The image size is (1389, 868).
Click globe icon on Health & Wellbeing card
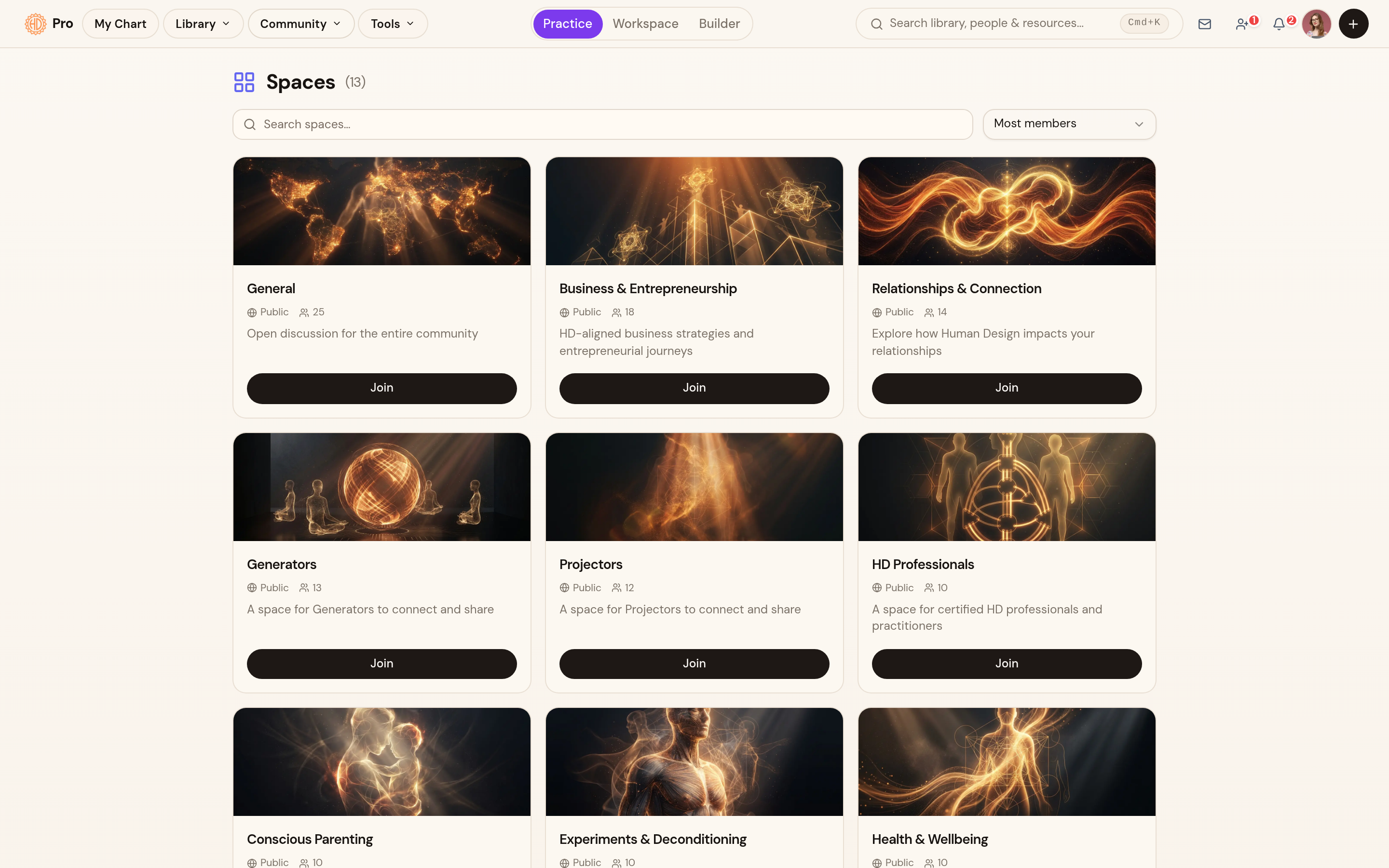(x=876, y=863)
